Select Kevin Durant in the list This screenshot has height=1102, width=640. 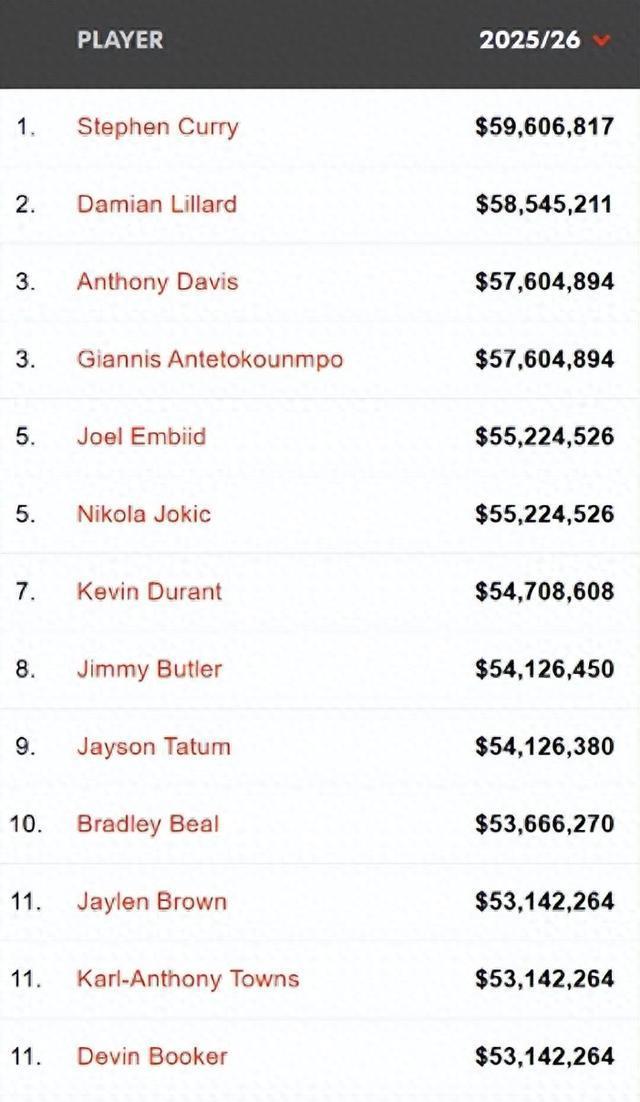coord(149,591)
